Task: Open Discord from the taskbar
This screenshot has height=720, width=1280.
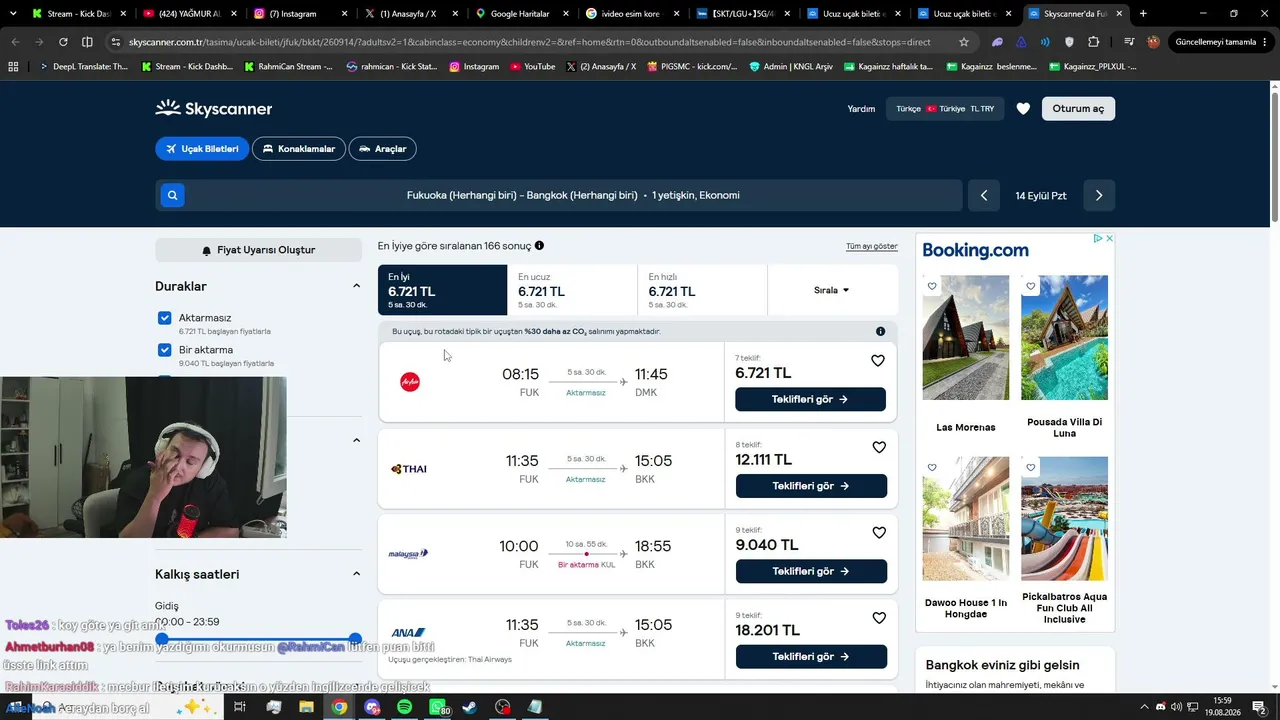Action: pyautogui.click(x=372, y=707)
